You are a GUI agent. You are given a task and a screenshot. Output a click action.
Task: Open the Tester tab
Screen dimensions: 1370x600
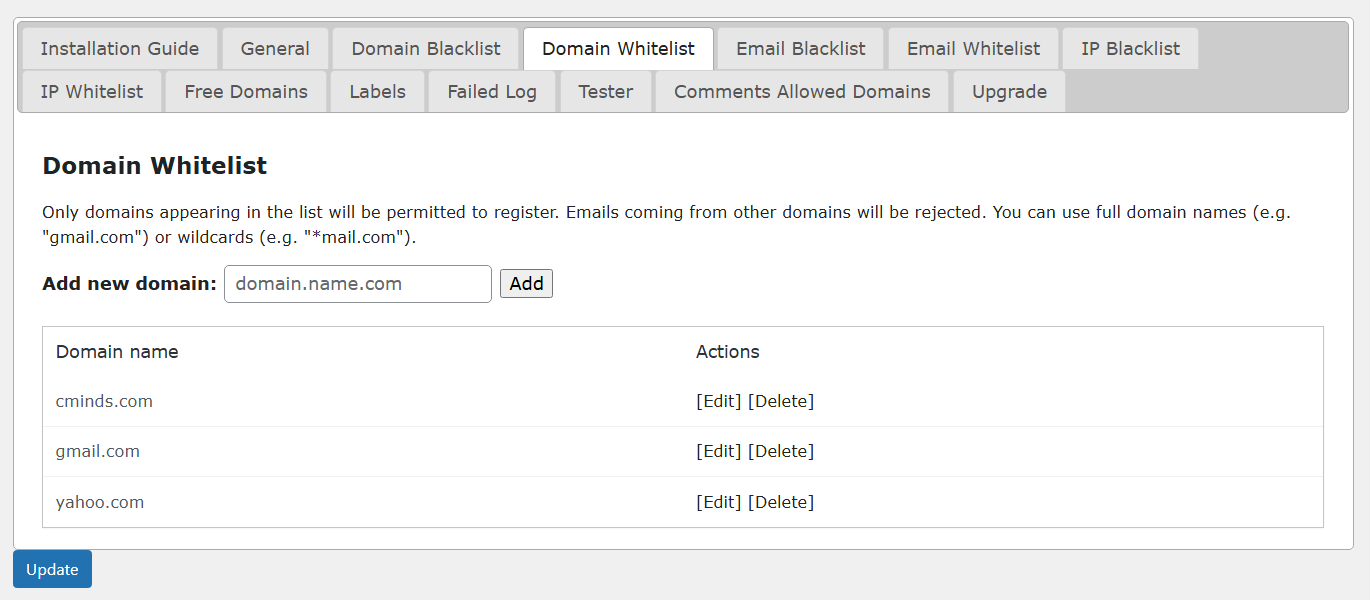point(605,92)
